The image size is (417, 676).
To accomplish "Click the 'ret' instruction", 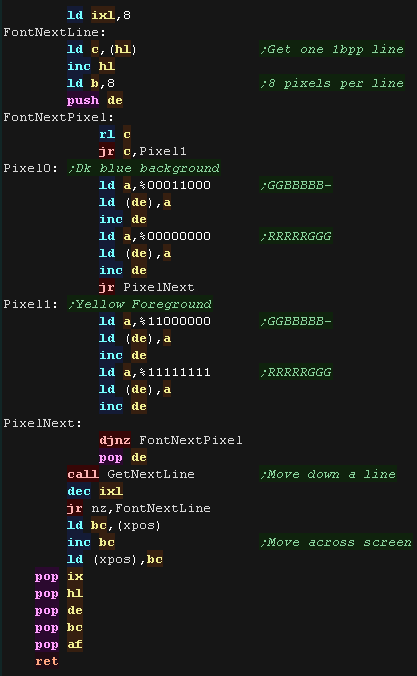I will [47, 661].
